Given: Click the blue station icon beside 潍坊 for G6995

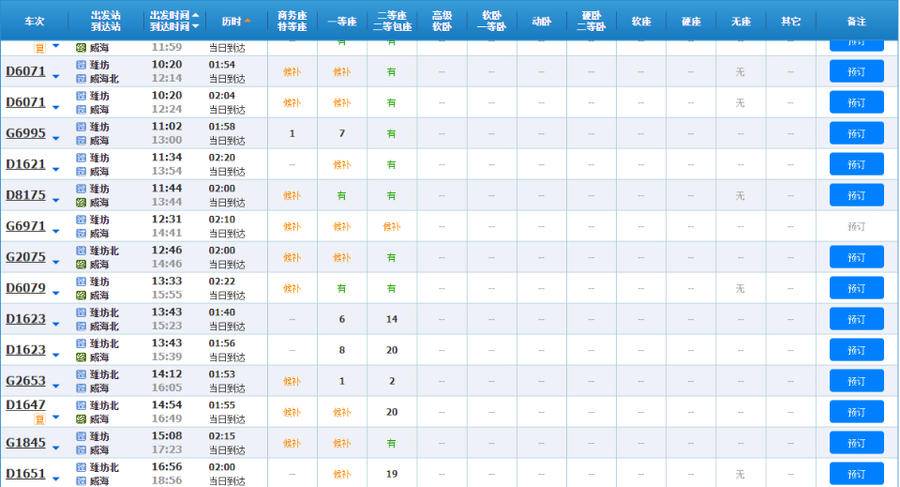Looking at the screenshot, I should pos(82,127).
